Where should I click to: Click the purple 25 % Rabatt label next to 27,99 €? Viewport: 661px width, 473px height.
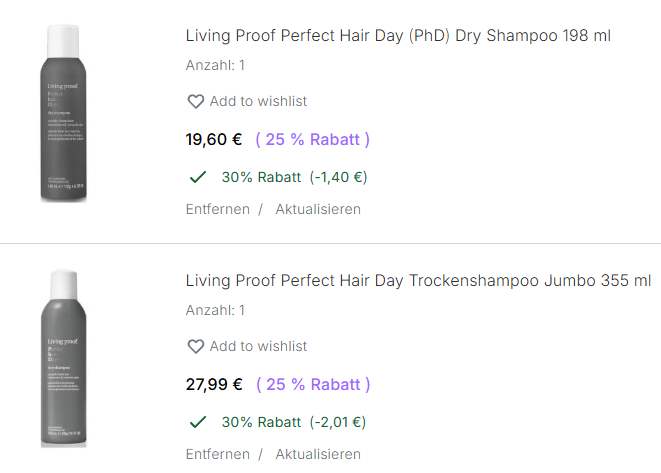(313, 384)
